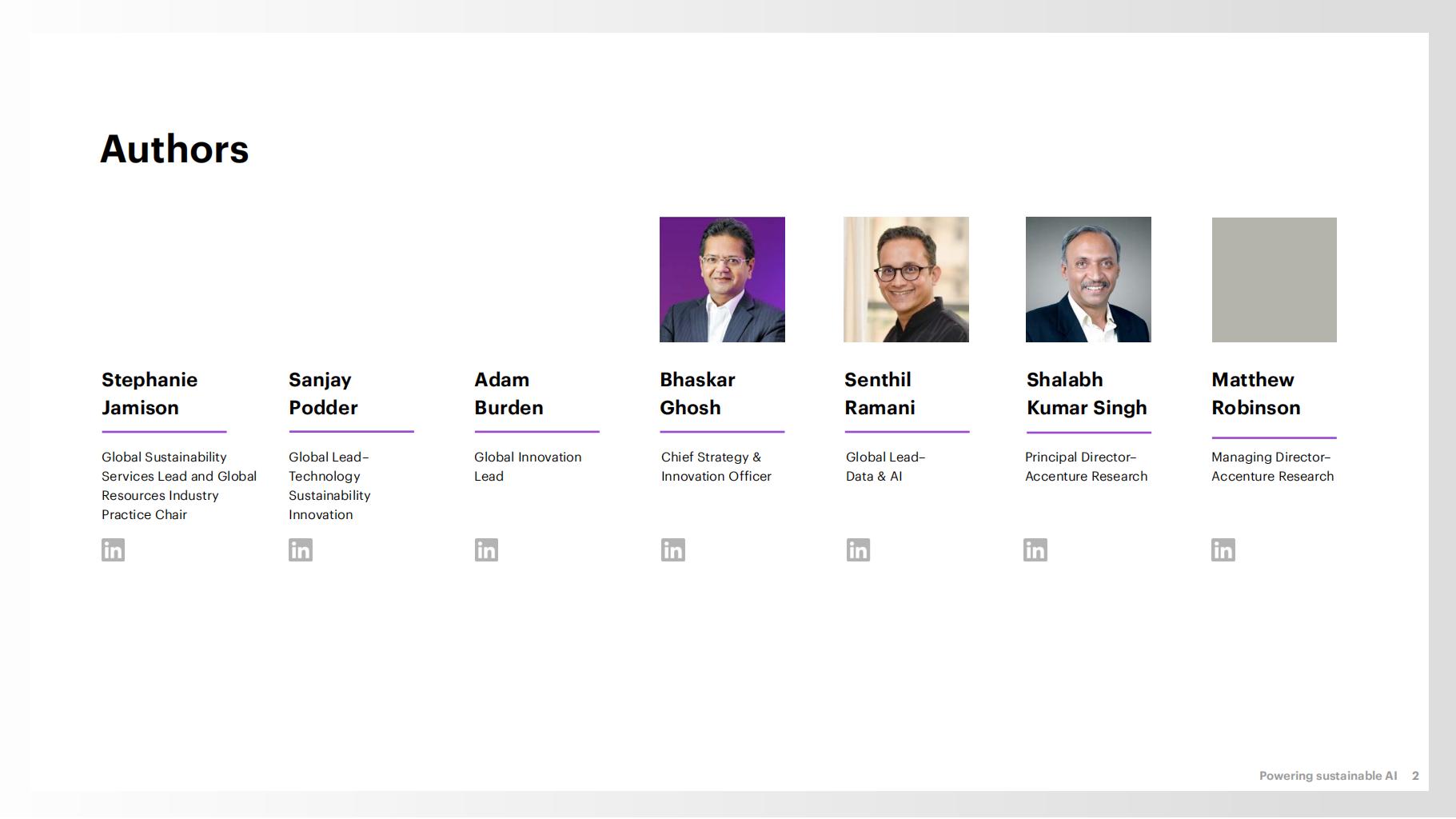Viewport: 1456px width, 819px height.
Task: Open Bhaskar Ghosh's LinkedIn icon
Action: tap(672, 549)
